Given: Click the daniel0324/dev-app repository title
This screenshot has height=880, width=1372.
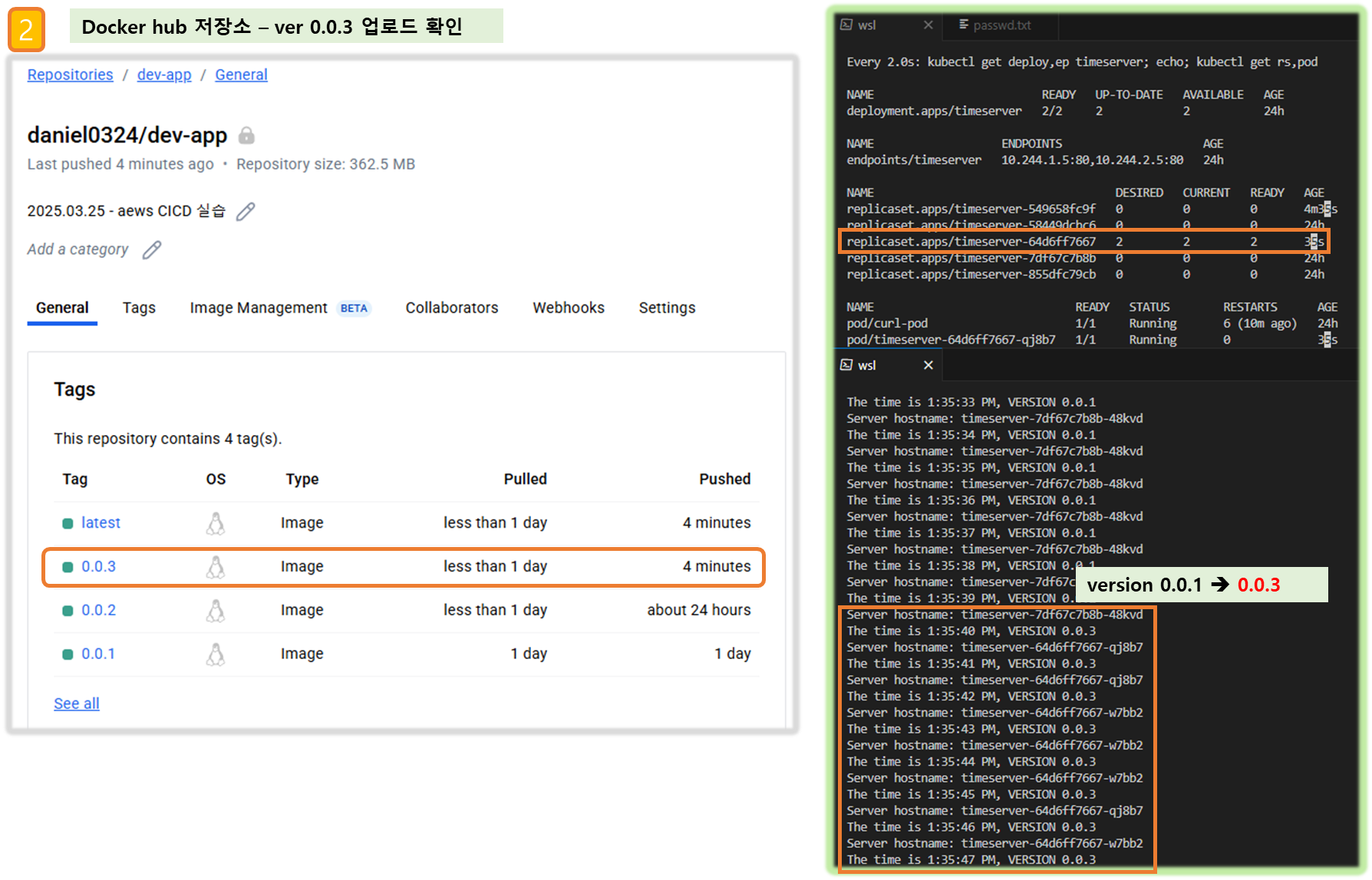Looking at the screenshot, I should click(127, 136).
